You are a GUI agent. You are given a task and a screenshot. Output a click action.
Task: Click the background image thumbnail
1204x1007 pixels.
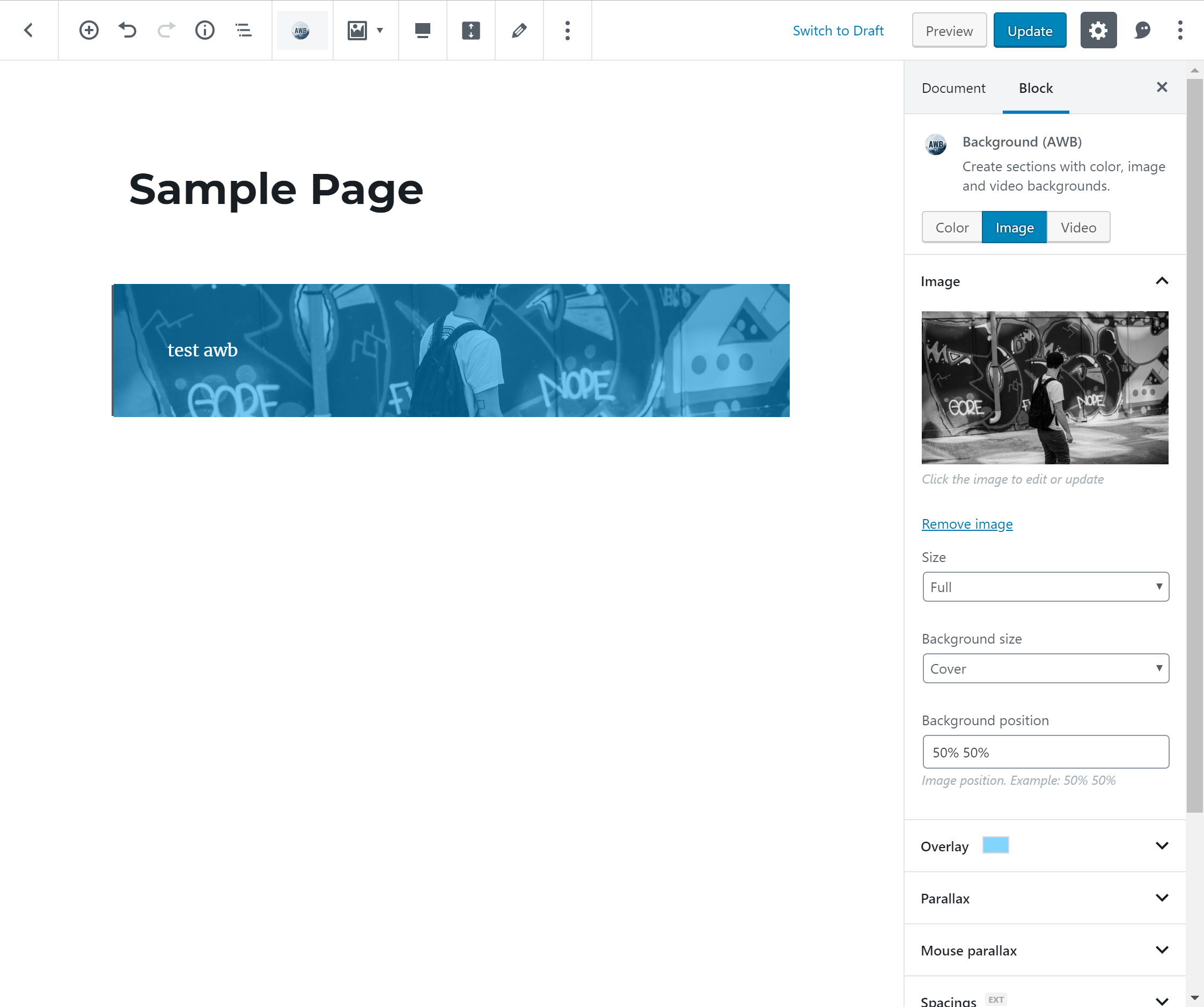click(1045, 387)
